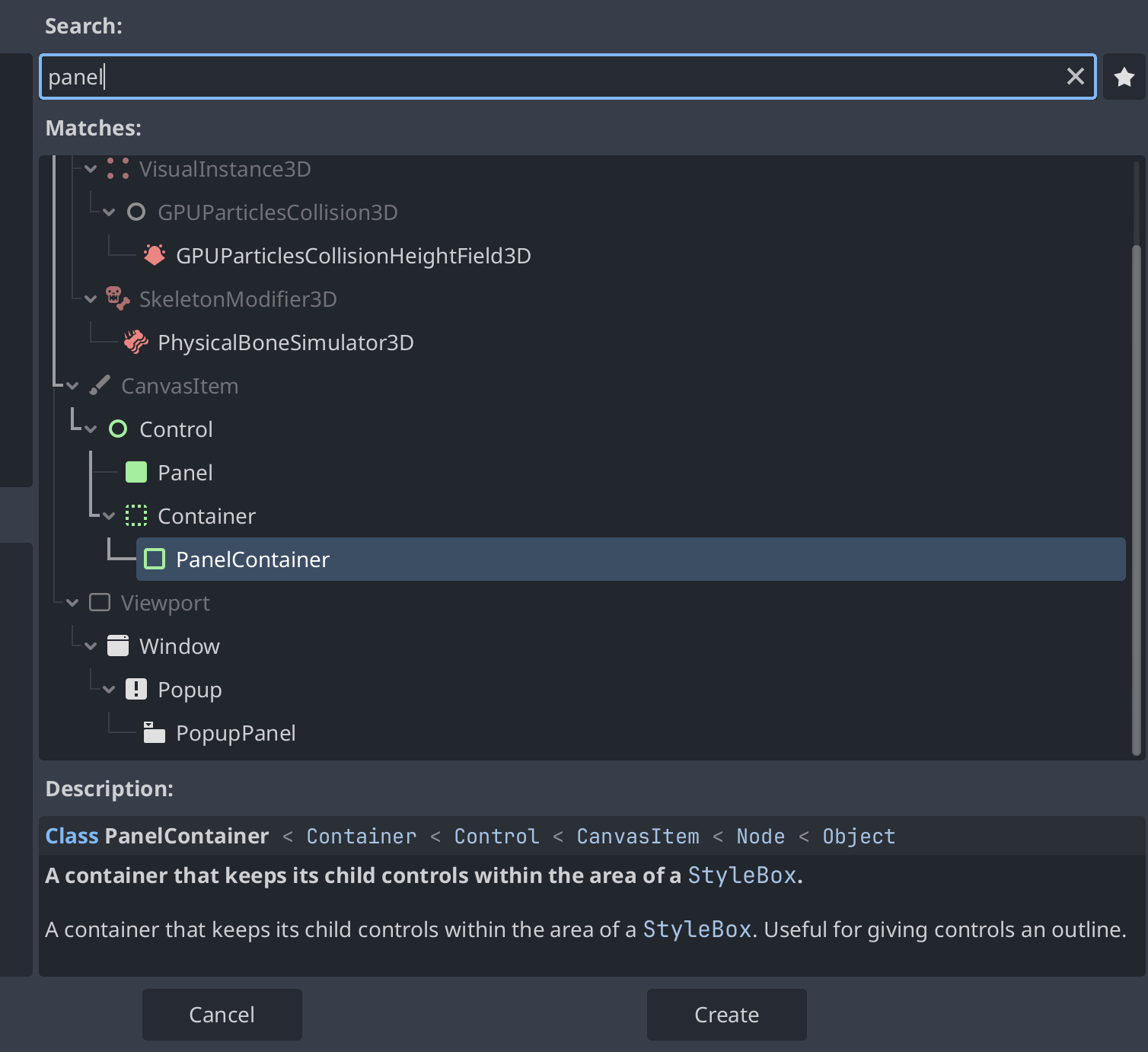Click the Window node icon
This screenshot has width=1148, height=1052.
click(x=118, y=646)
